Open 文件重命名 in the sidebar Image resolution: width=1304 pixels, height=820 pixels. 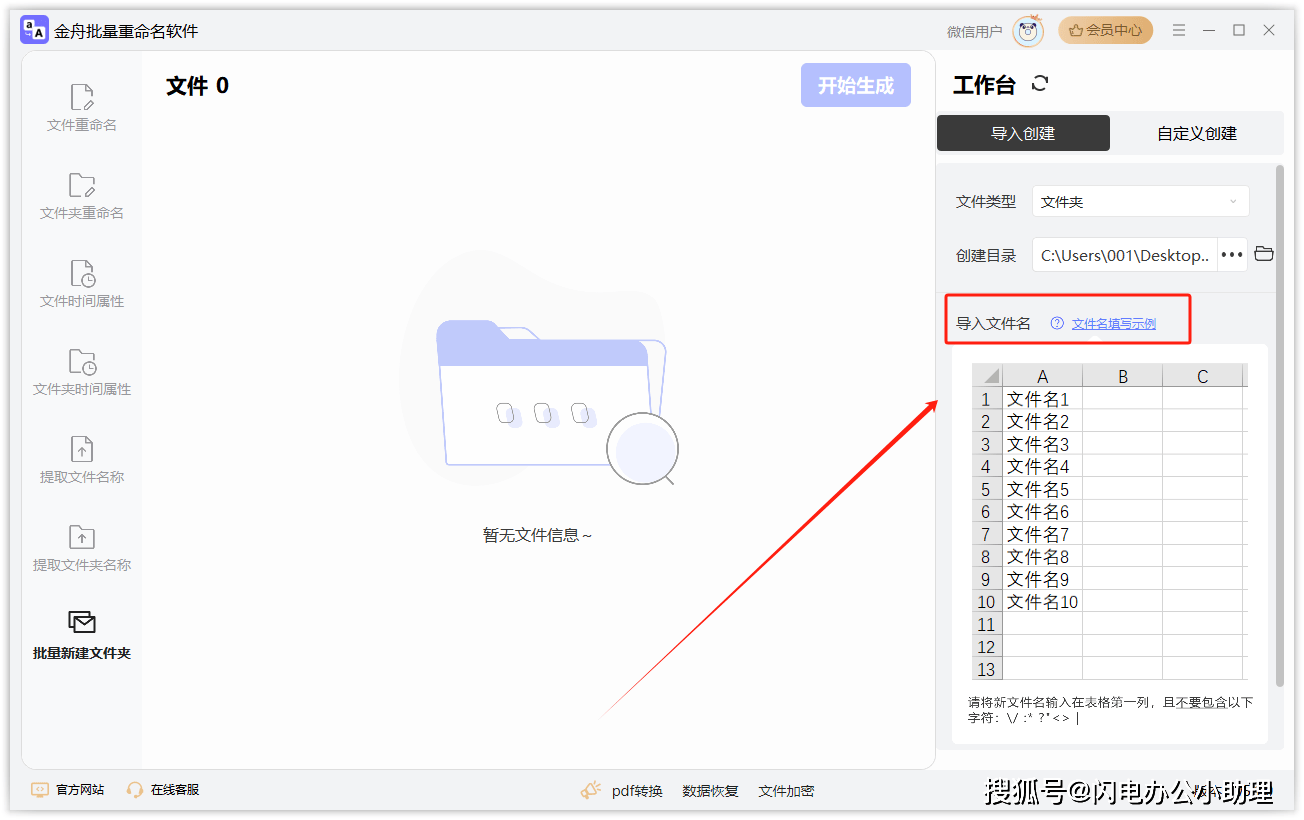[x=82, y=108]
